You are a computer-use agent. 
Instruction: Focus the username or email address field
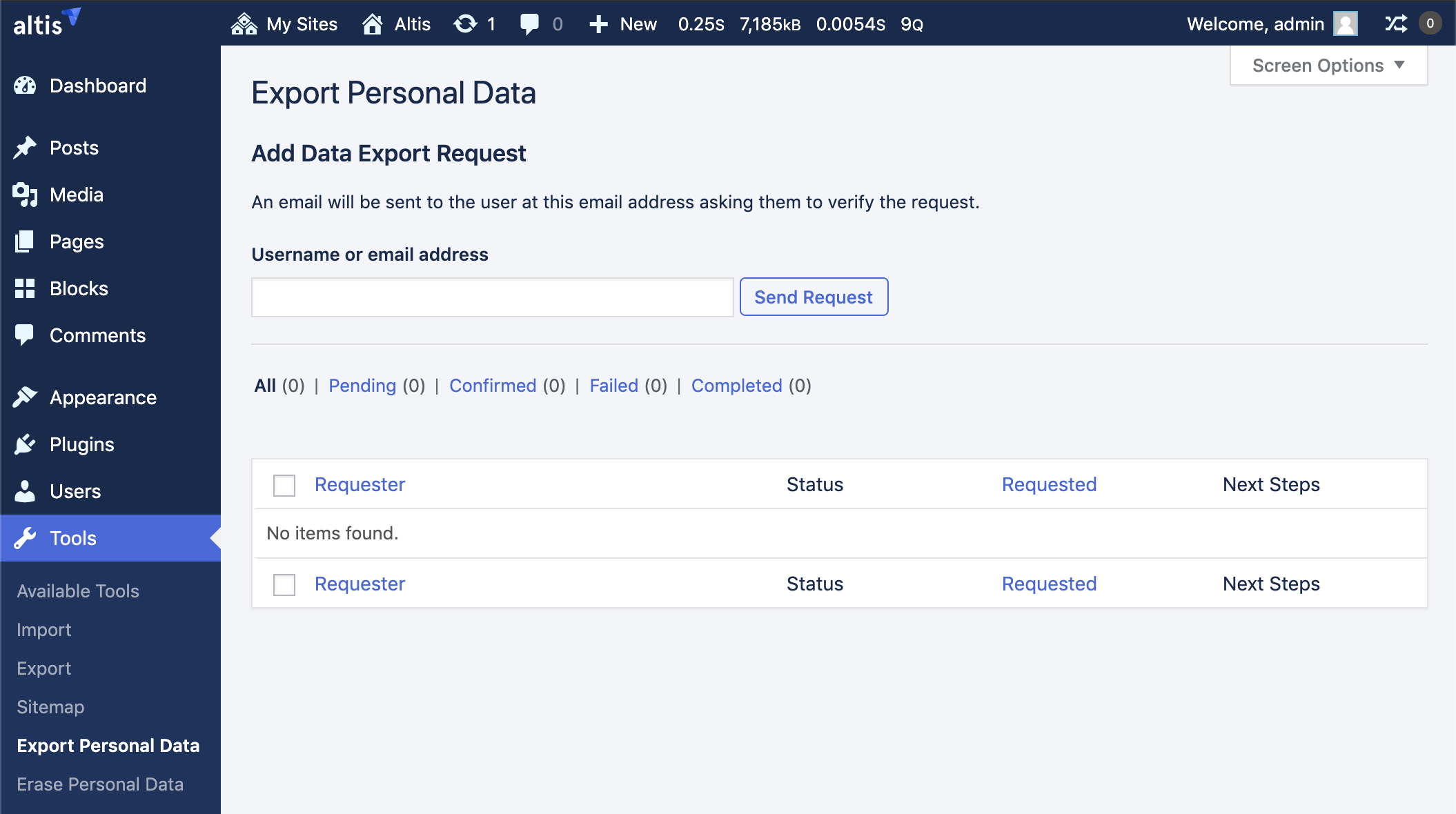[x=492, y=297]
